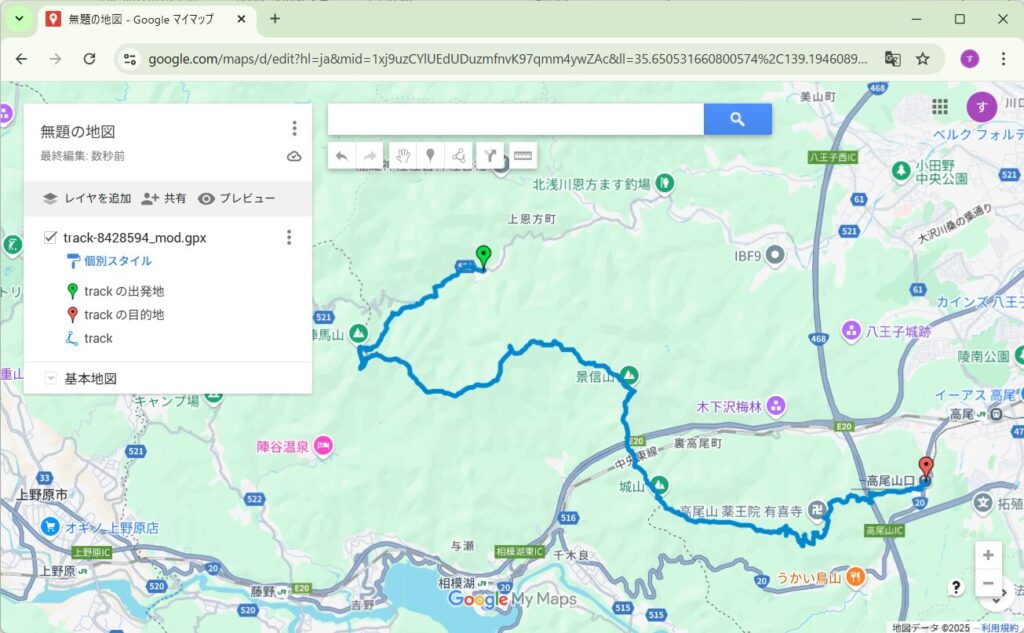Open the Google apps grid
The height and width of the screenshot is (633, 1024).
click(940, 106)
